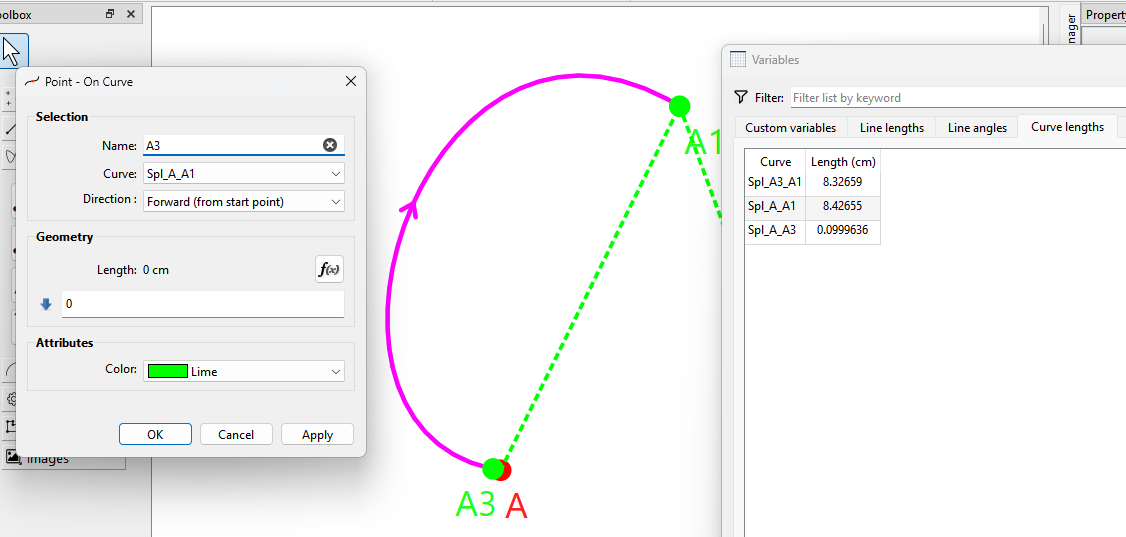Clear the Name field with X icon
This screenshot has width=1126, height=537.
click(x=330, y=145)
